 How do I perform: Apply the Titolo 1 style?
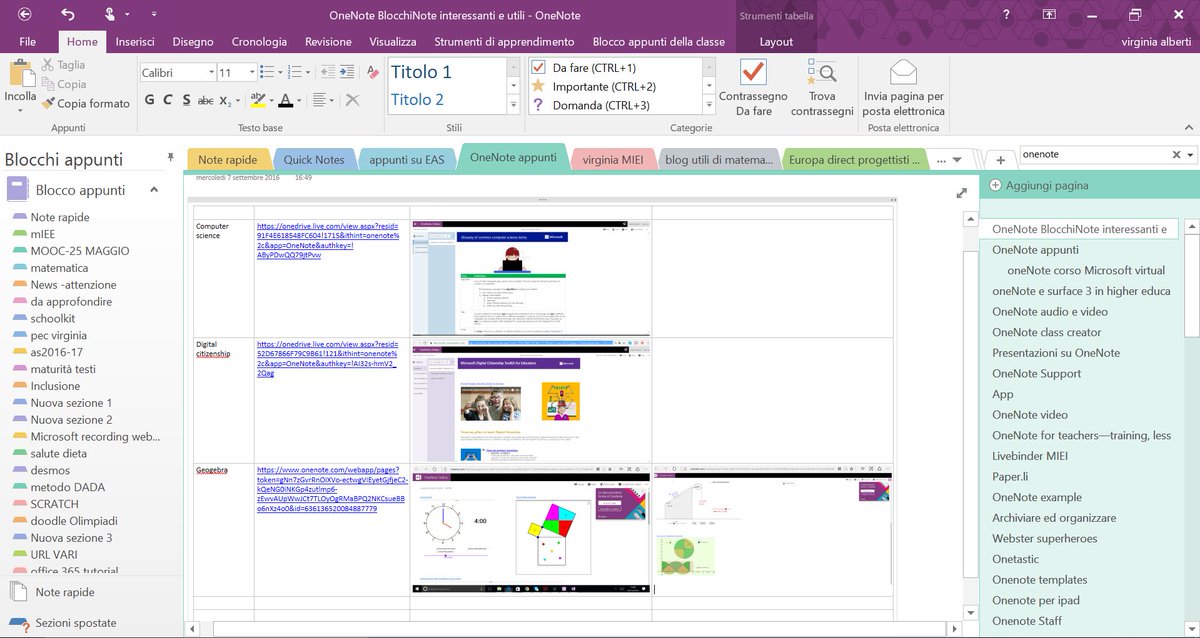(x=421, y=72)
